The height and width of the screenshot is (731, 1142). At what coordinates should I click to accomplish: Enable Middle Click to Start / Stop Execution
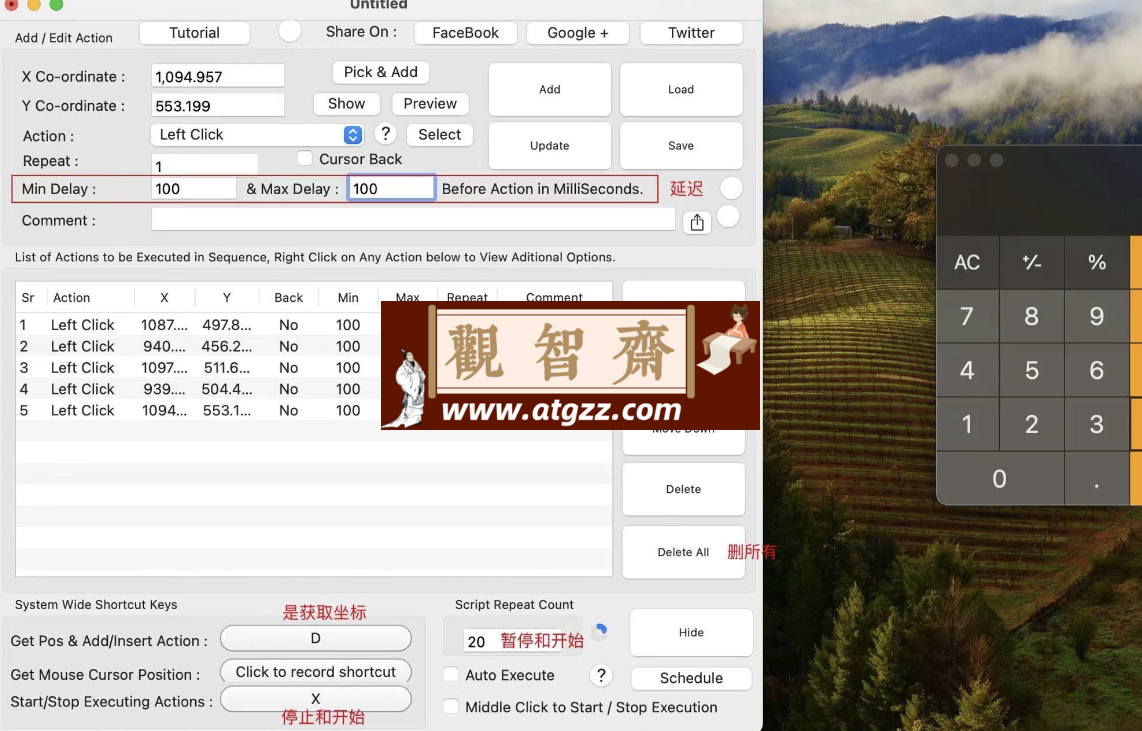coord(451,706)
